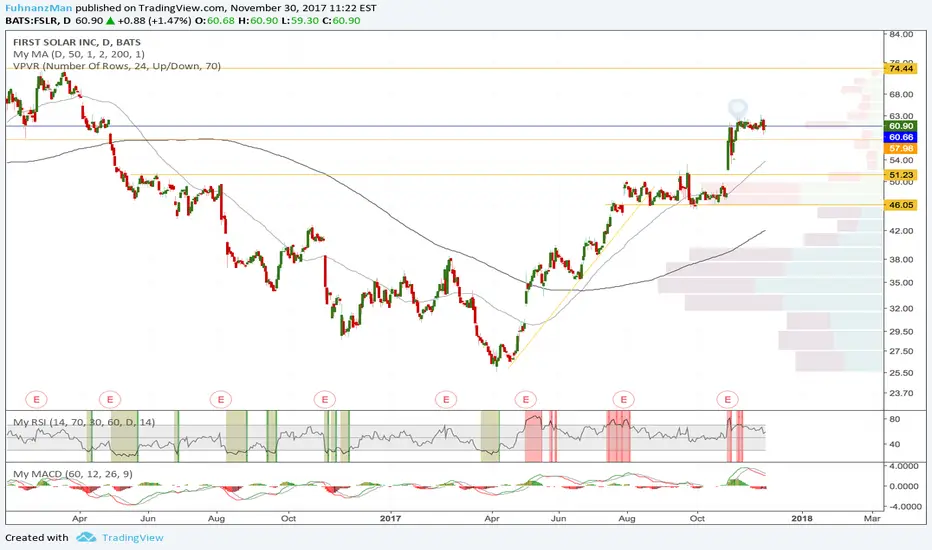Click the Mar label on time axis
The height and width of the screenshot is (550, 932).
[x=872, y=518]
